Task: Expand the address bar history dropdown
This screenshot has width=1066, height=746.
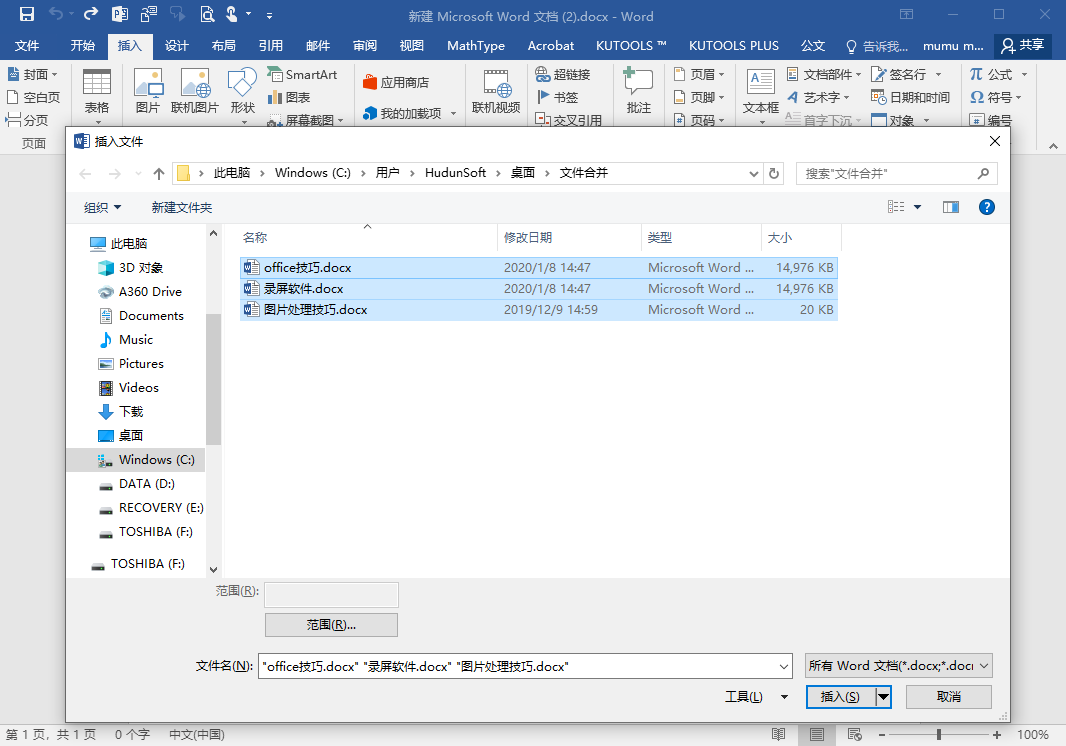Action: point(753,173)
